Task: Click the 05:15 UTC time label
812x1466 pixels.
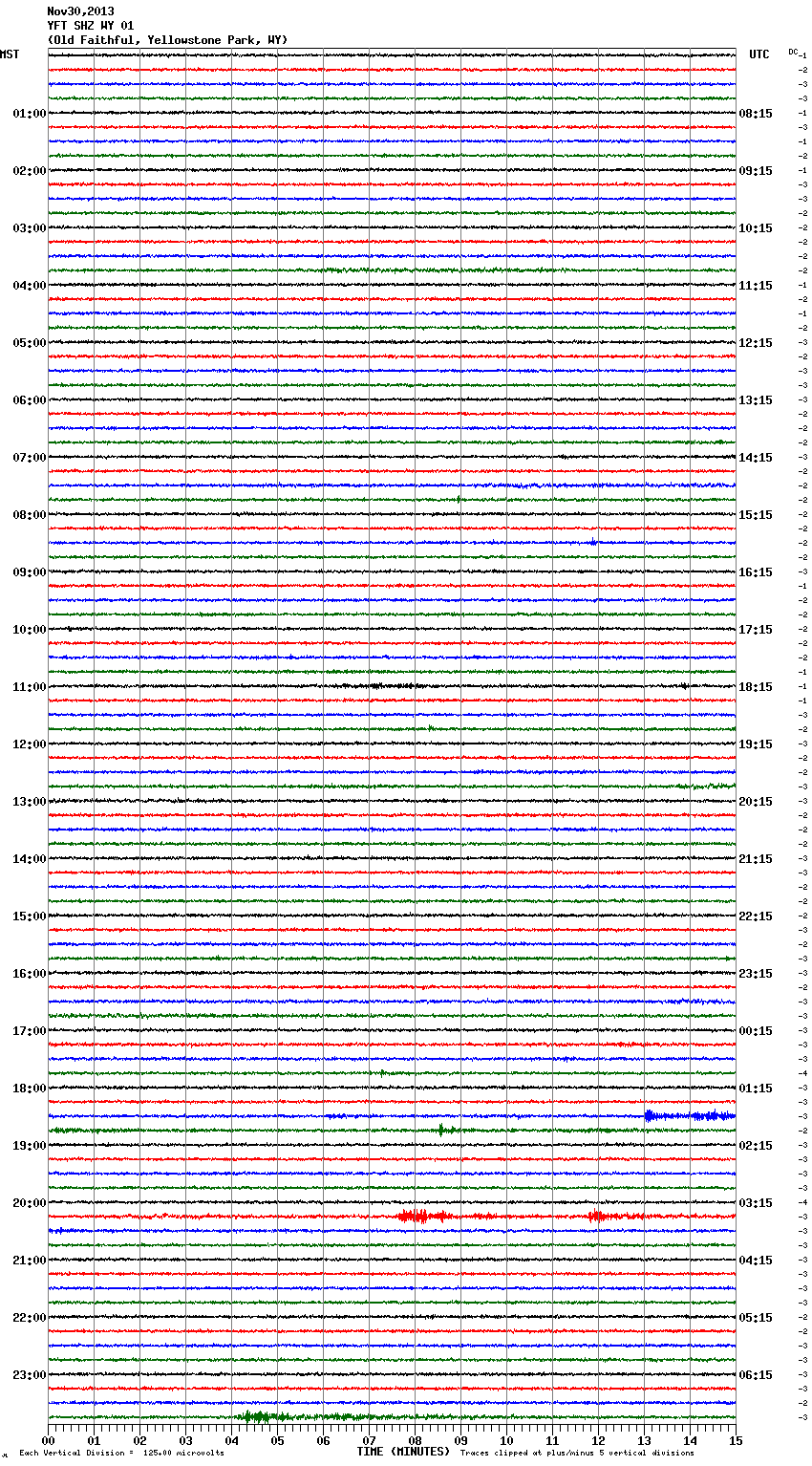Action: (756, 1318)
